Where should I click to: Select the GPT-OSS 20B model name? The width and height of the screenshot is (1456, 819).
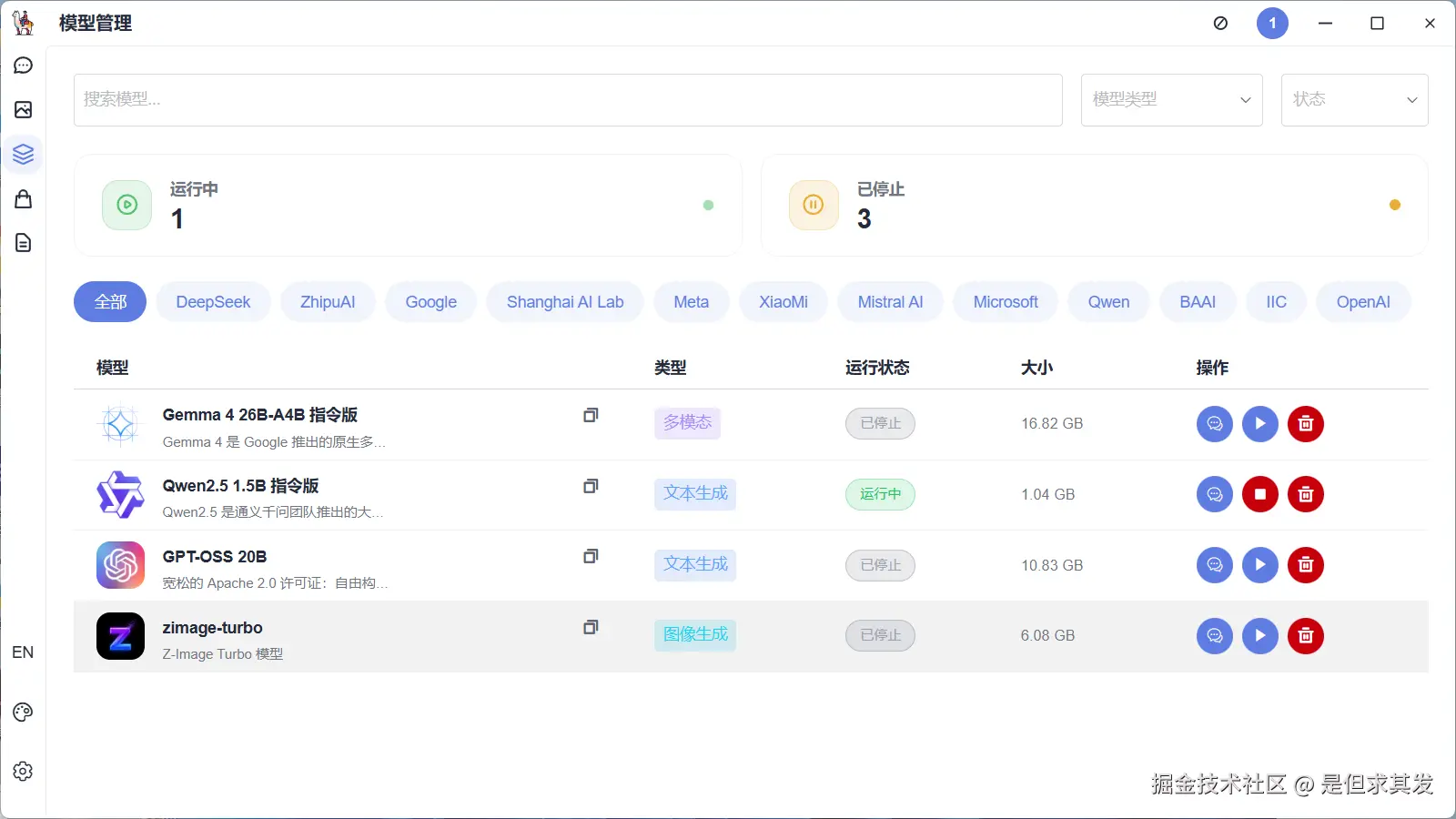[215, 557]
